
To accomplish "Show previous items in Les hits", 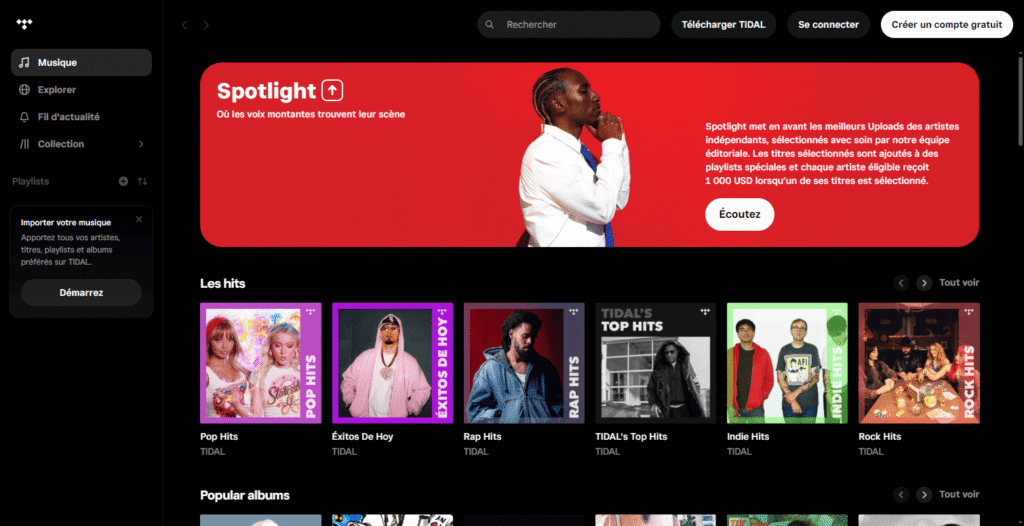I will (901, 283).
